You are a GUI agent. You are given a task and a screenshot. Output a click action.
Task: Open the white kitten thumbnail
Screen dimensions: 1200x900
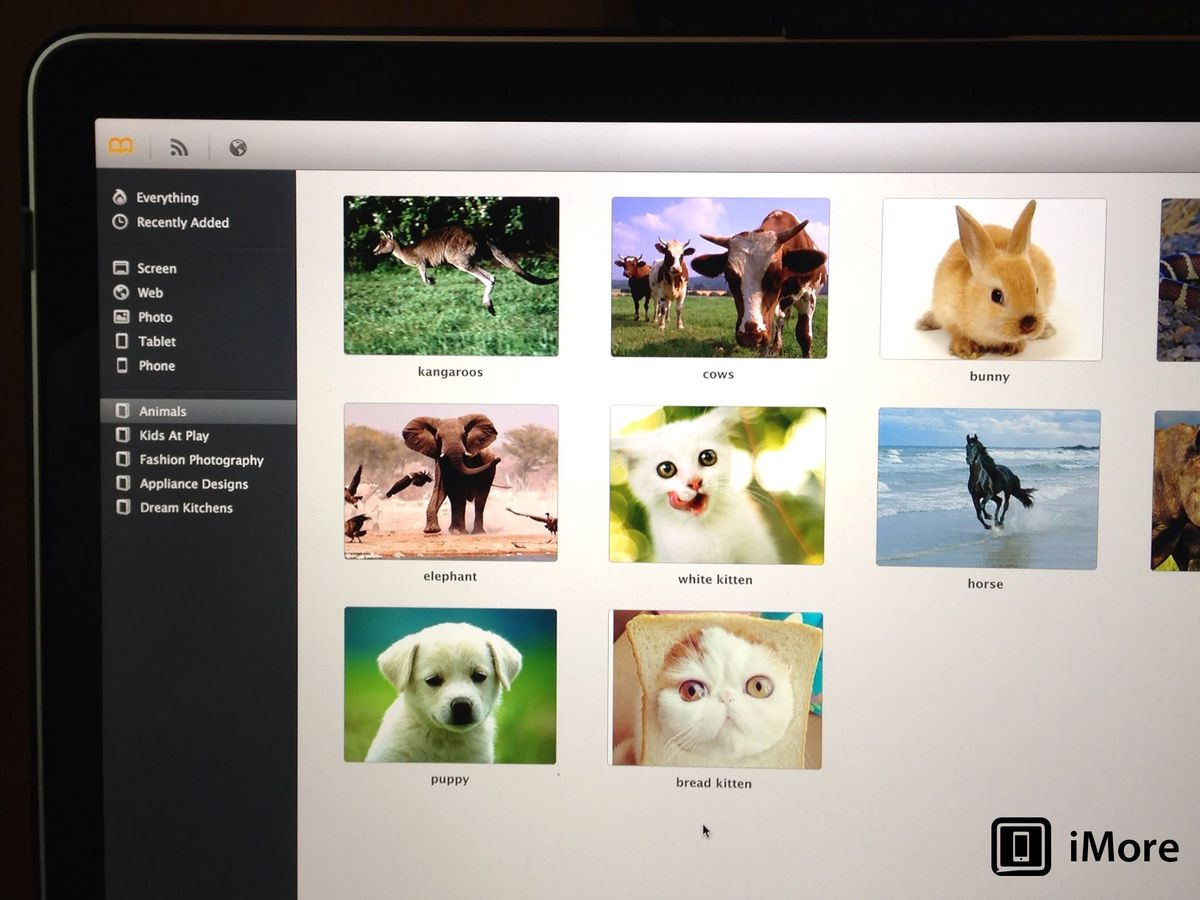(714, 484)
